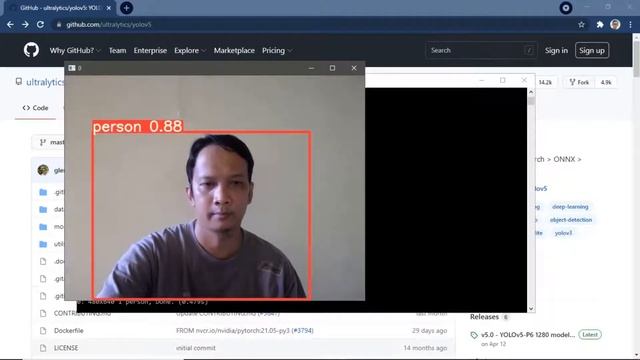Open the Chrome three-dot menu

point(630,24)
